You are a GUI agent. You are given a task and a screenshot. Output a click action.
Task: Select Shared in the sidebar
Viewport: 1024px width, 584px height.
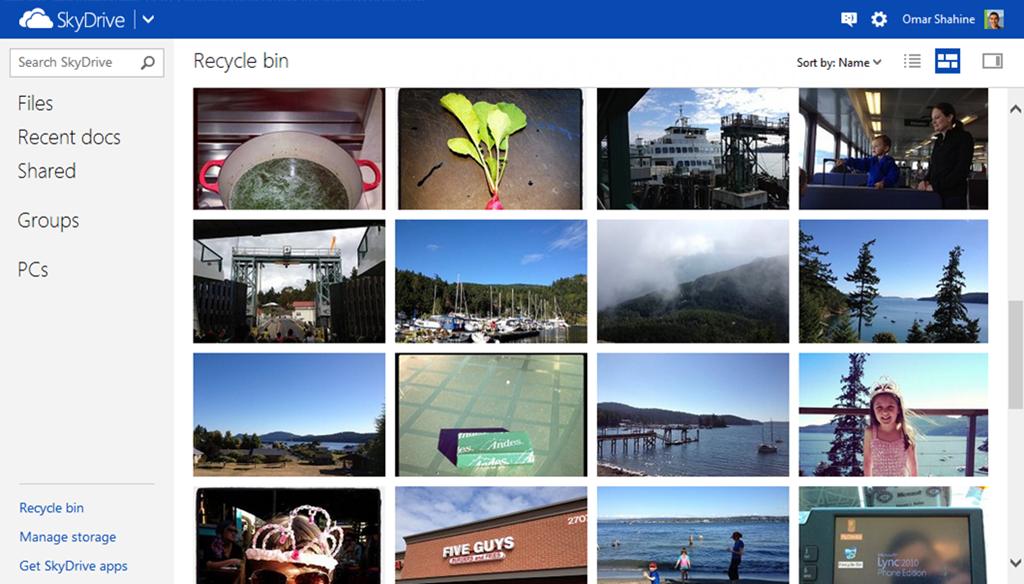47,171
